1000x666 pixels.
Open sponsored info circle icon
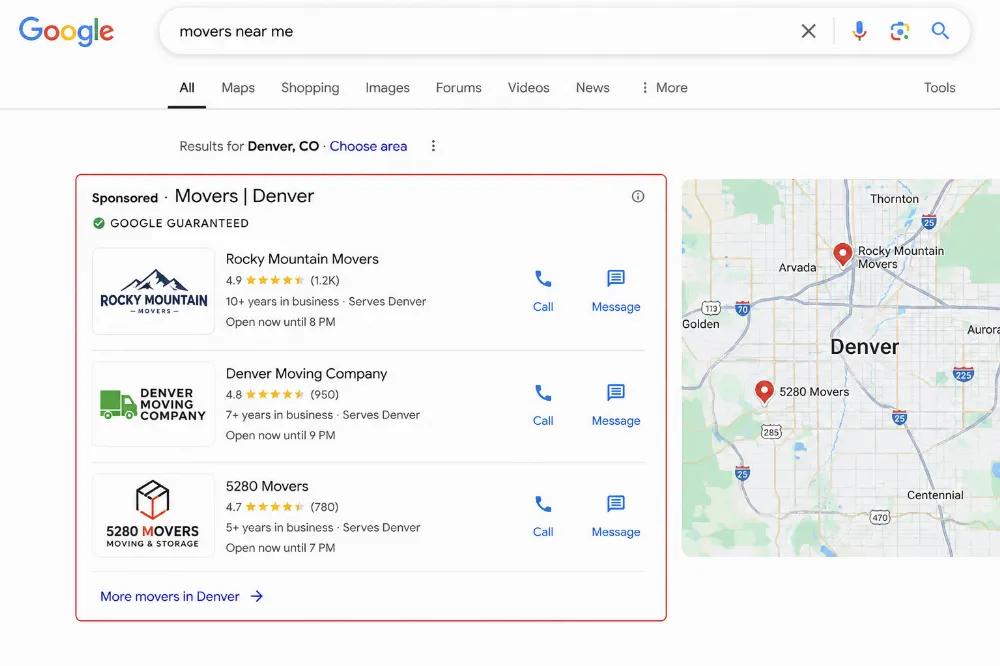click(638, 196)
